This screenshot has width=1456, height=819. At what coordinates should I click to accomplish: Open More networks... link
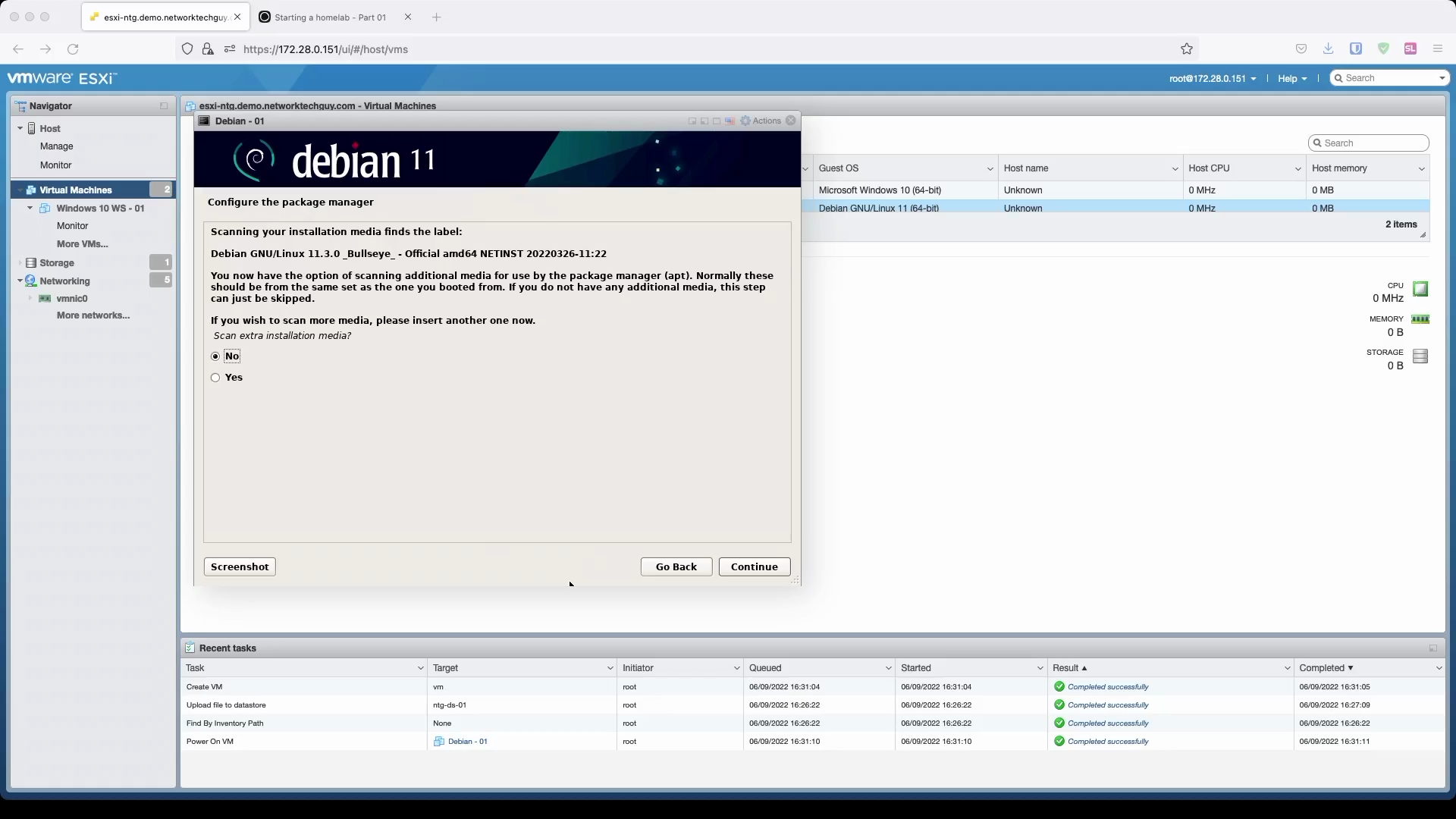tap(93, 315)
